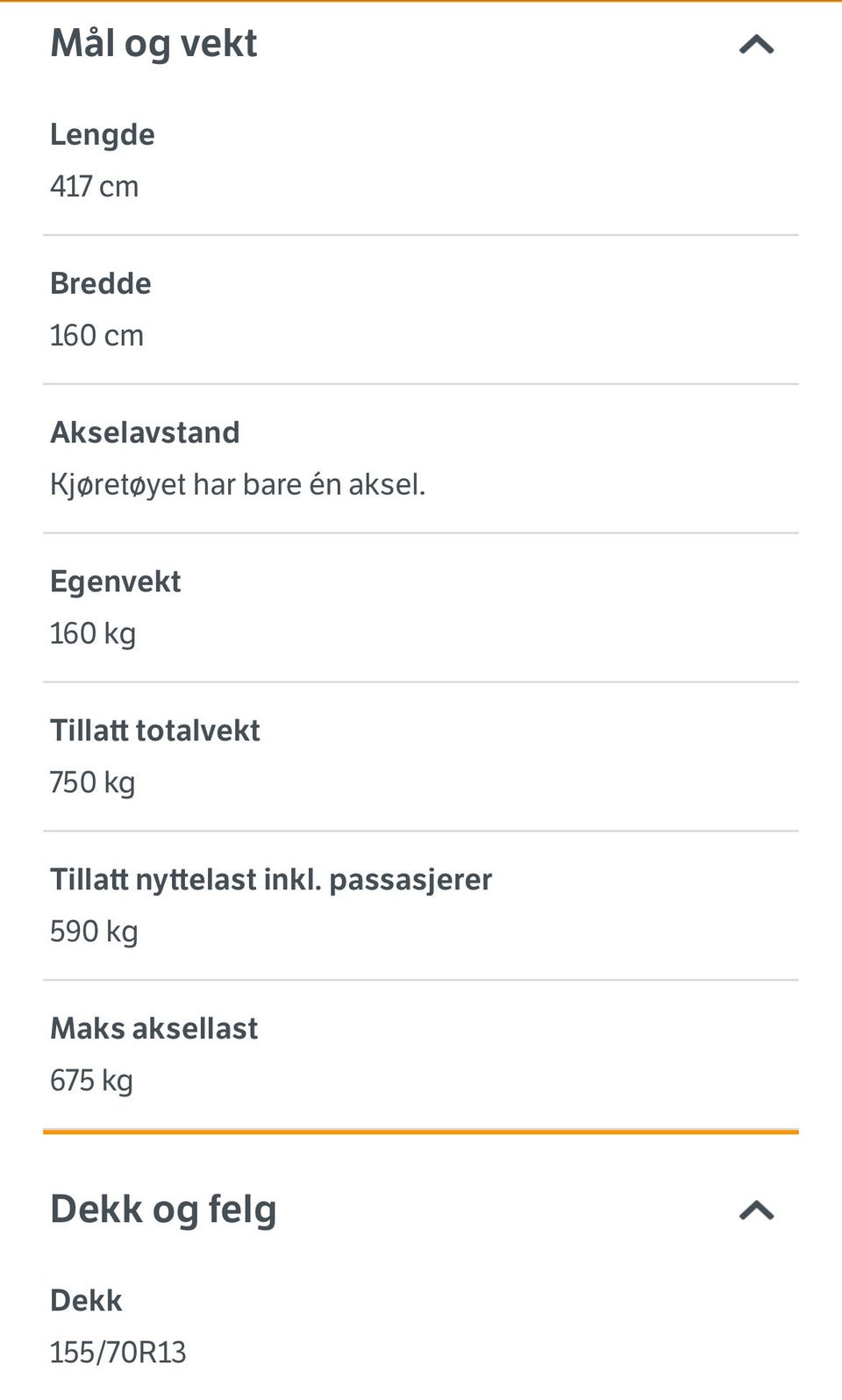Click the Bredde label
842x1400 pixels.
[100, 283]
